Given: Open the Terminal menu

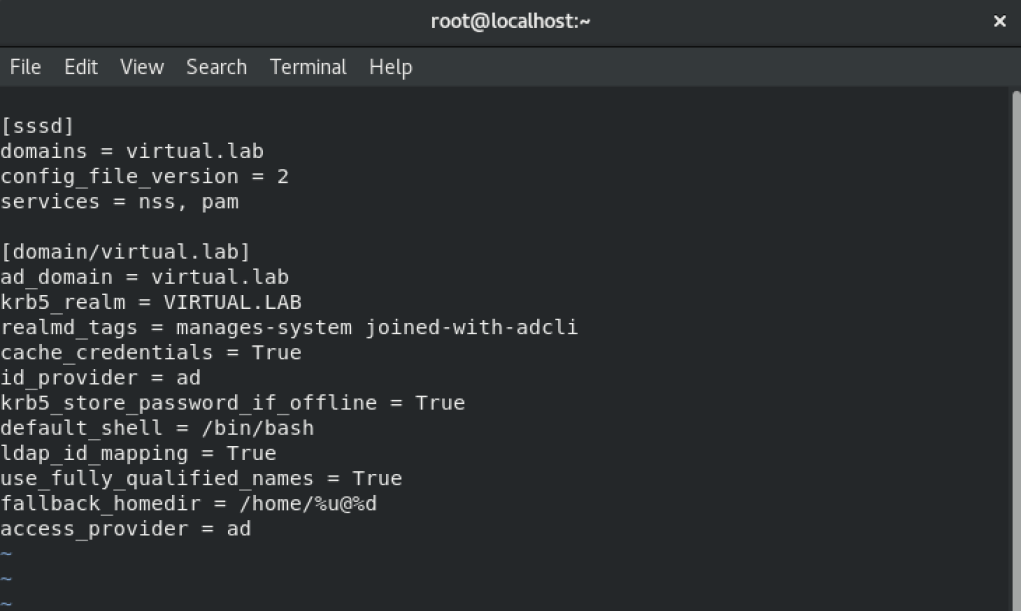Looking at the screenshot, I should pos(307,67).
